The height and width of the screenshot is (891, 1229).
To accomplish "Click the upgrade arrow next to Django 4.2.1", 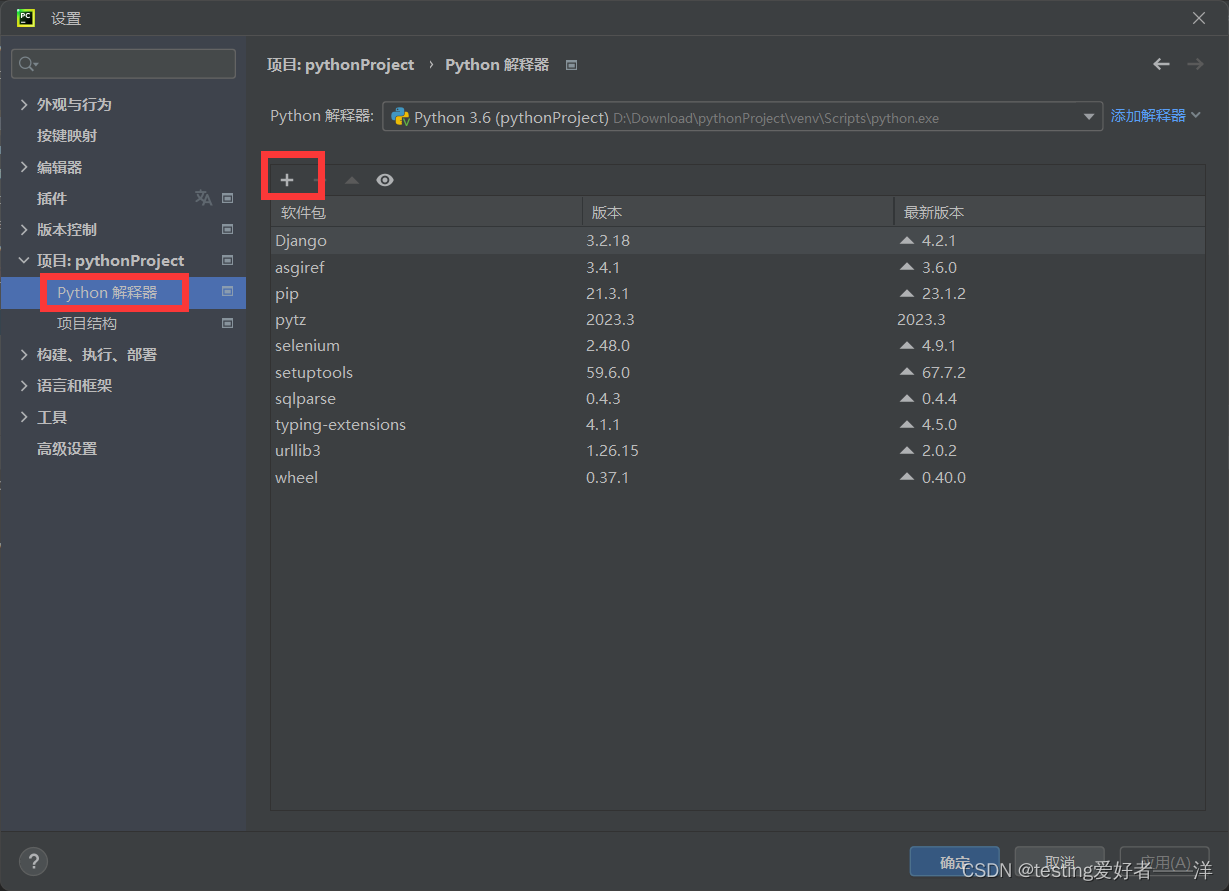I will 905,240.
